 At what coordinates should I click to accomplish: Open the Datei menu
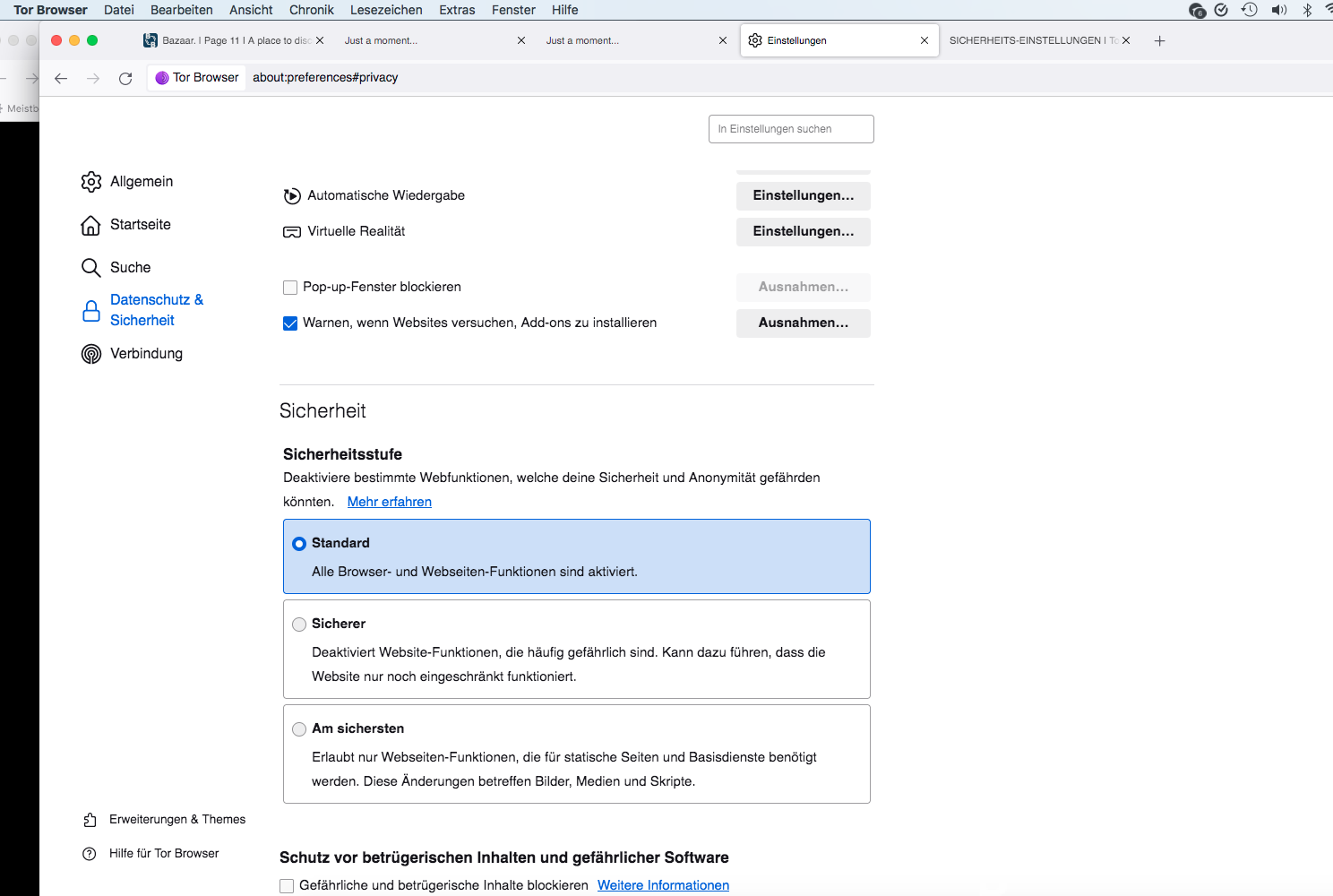coord(119,10)
